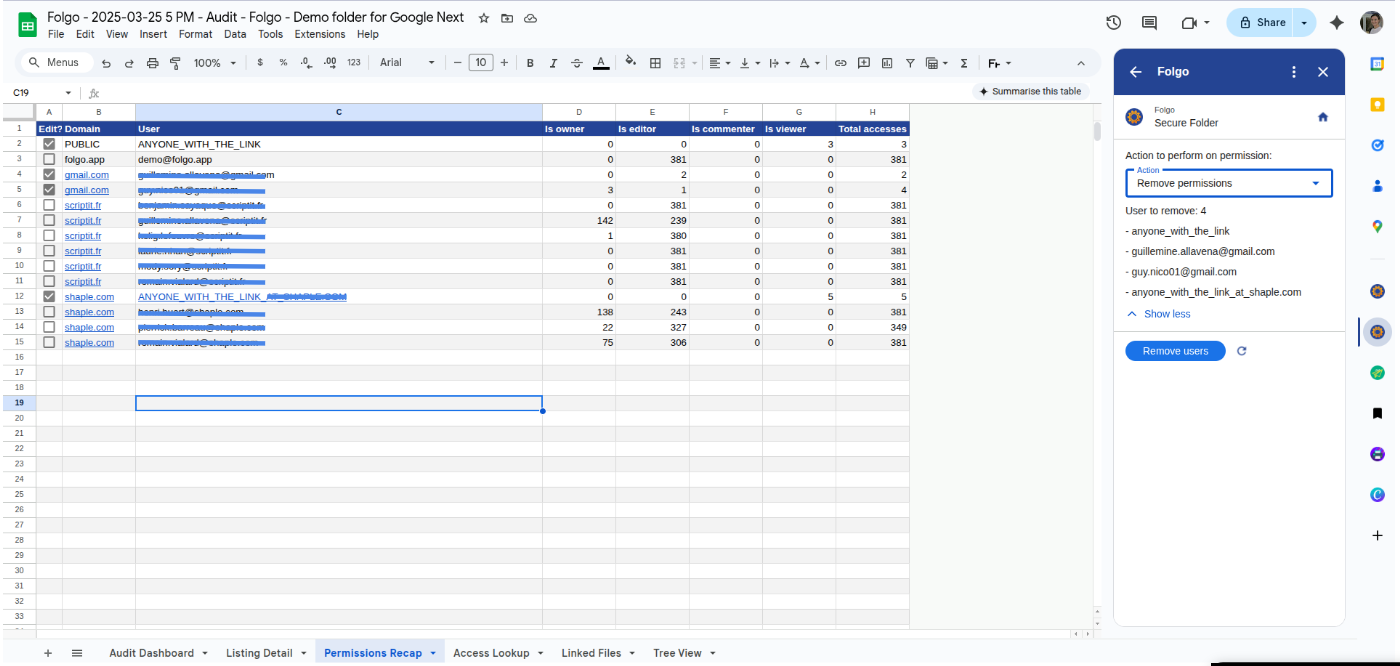The height and width of the screenshot is (666, 1400).
Task: Click the Gemini sparkle icon
Action: (1337, 22)
